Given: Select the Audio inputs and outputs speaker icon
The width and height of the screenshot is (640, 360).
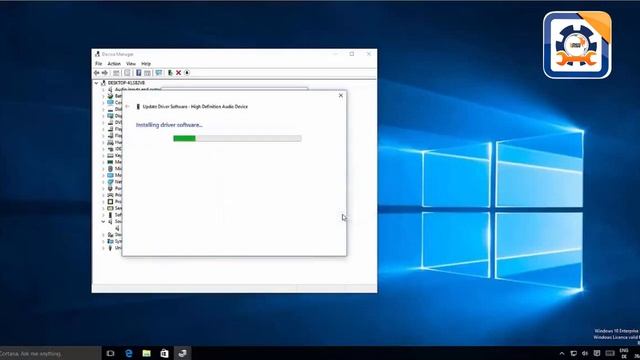Looking at the screenshot, I should click(110, 89).
